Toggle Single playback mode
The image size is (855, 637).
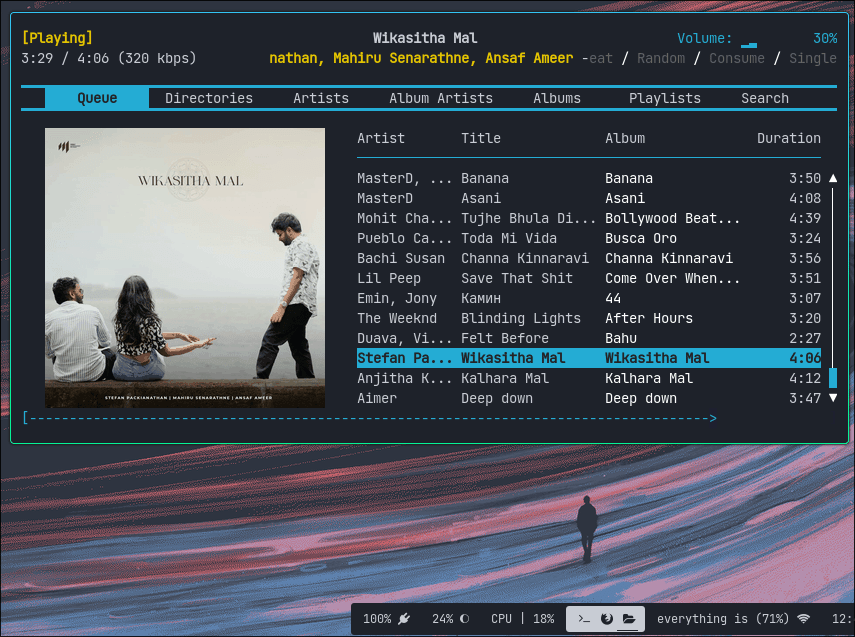coord(812,58)
